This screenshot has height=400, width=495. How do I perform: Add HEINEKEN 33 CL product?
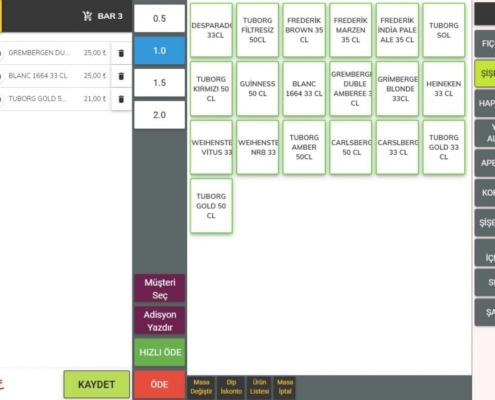coord(444,89)
